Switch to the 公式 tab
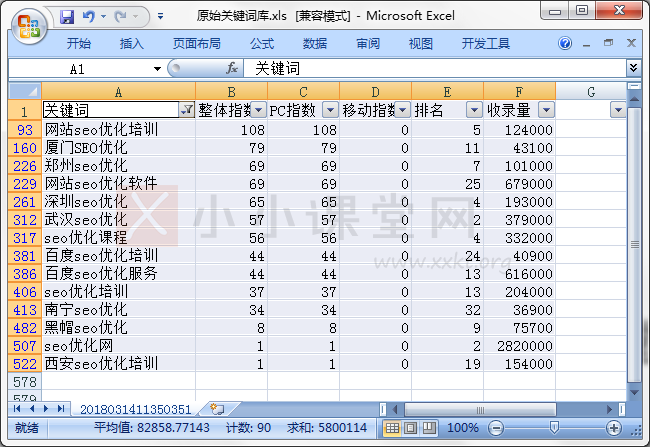The width and height of the screenshot is (650, 447). click(x=262, y=44)
